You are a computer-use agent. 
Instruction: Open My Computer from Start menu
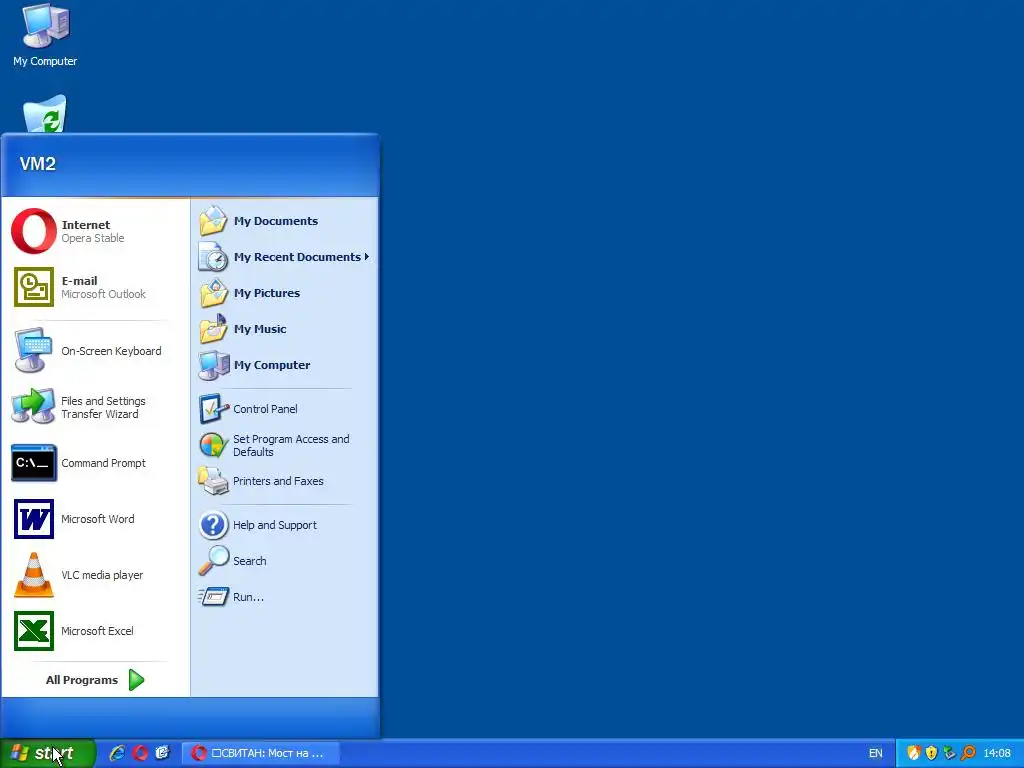pos(285,364)
